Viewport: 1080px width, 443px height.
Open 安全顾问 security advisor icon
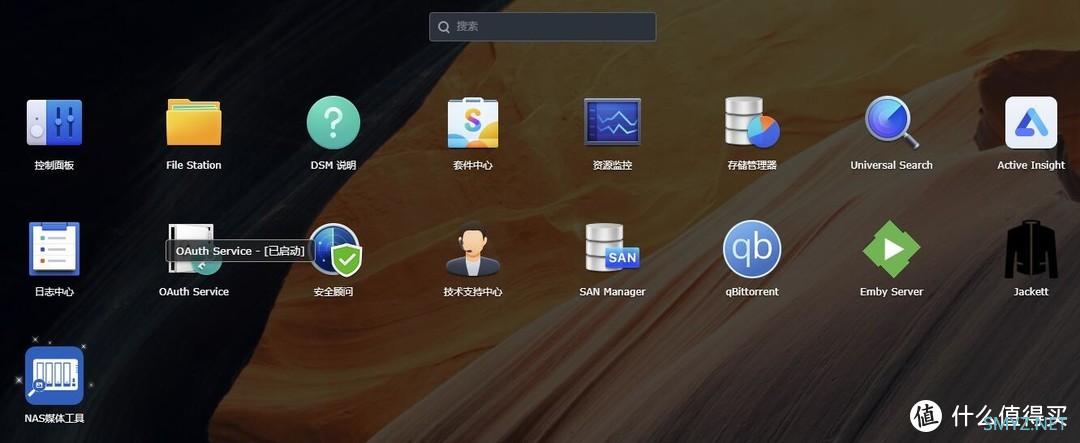point(335,249)
